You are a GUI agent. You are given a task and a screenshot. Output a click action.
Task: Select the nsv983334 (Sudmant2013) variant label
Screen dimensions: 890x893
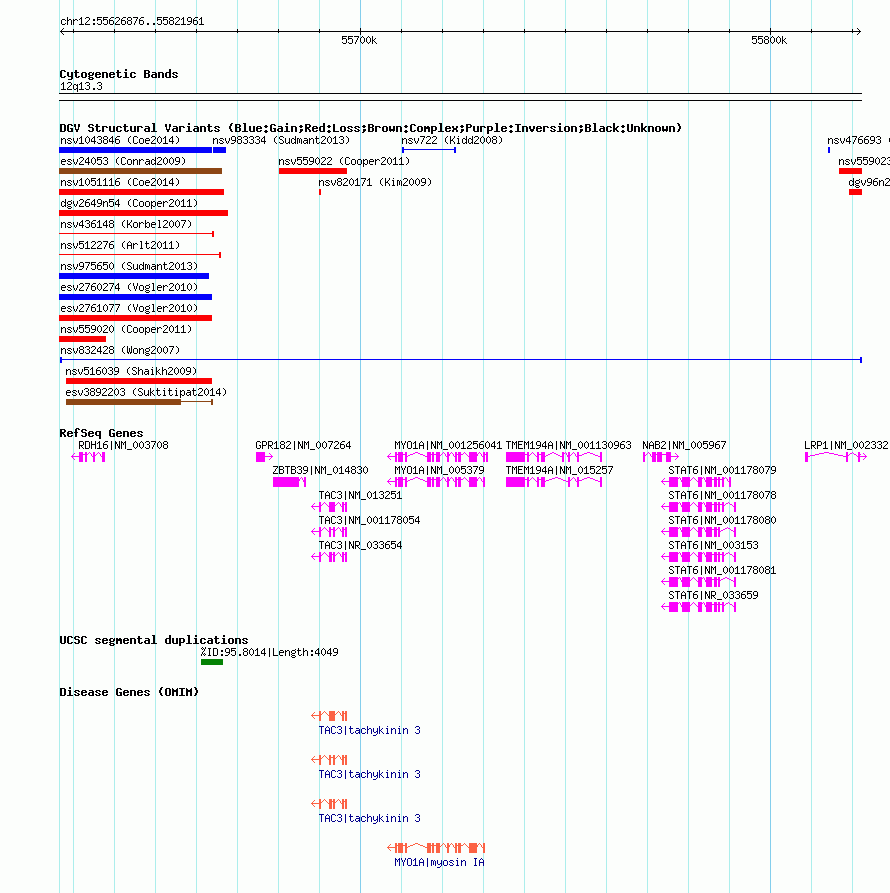[x=281, y=140]
